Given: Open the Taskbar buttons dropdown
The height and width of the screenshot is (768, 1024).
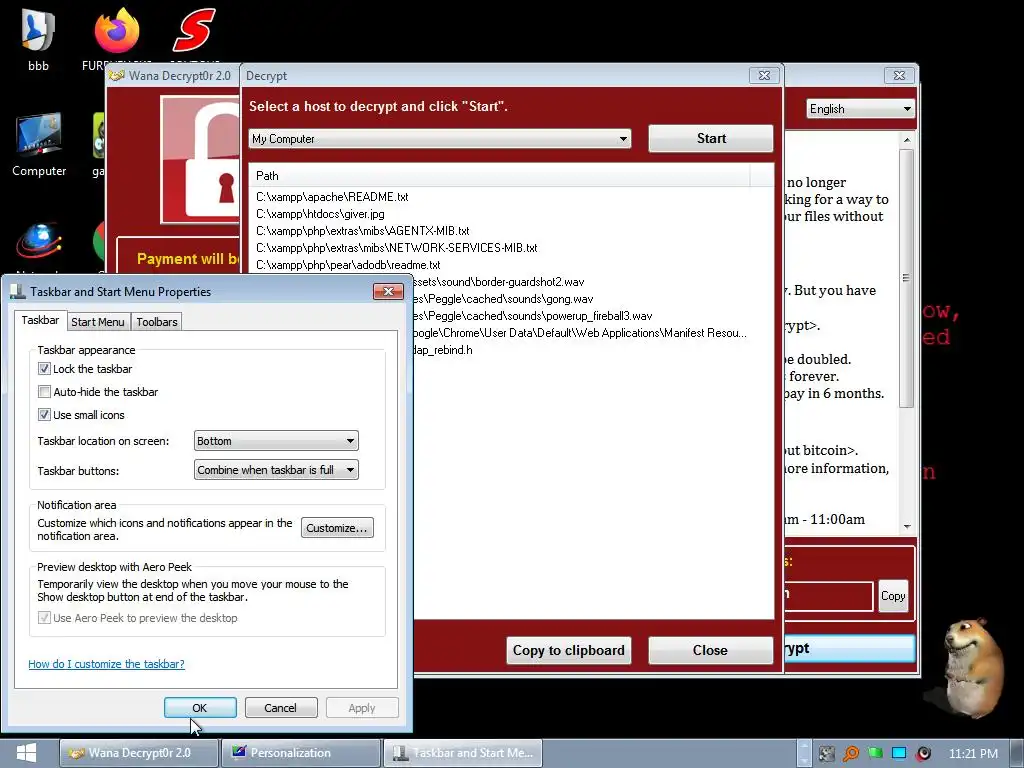Looking at the screenshot, I should pos(276,470).
